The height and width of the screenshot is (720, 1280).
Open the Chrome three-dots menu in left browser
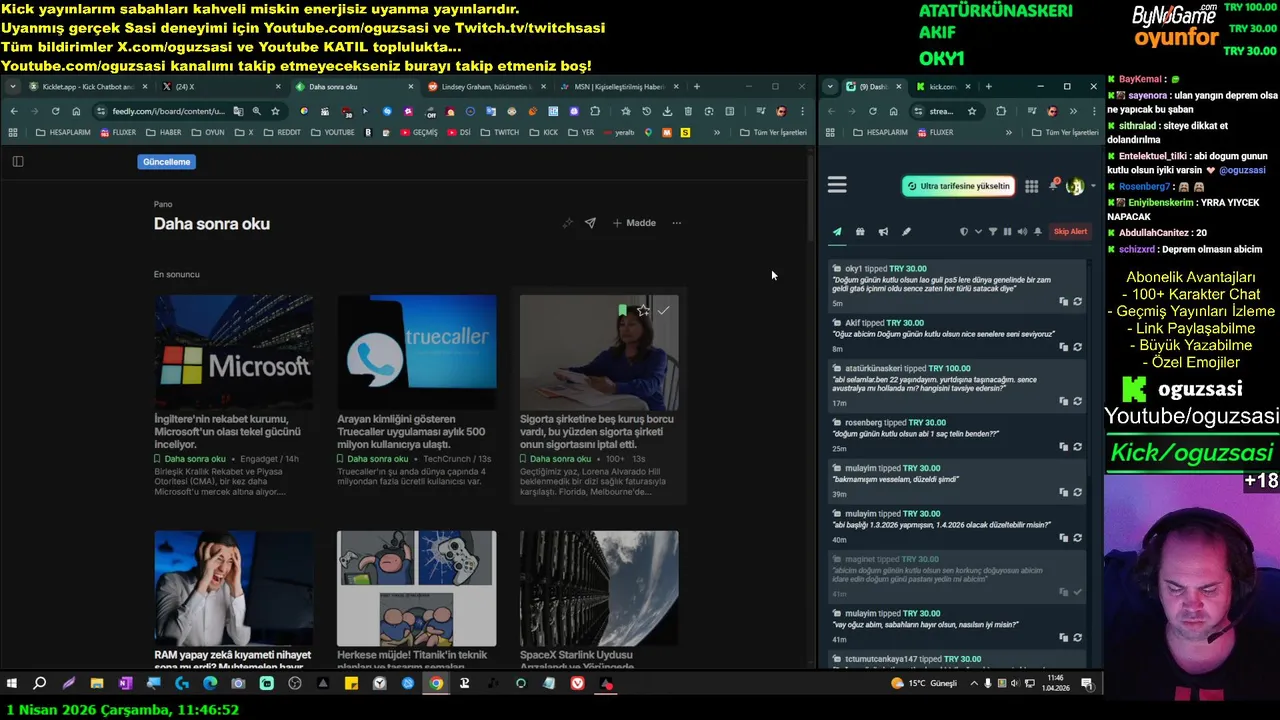[x=801, y=111]
